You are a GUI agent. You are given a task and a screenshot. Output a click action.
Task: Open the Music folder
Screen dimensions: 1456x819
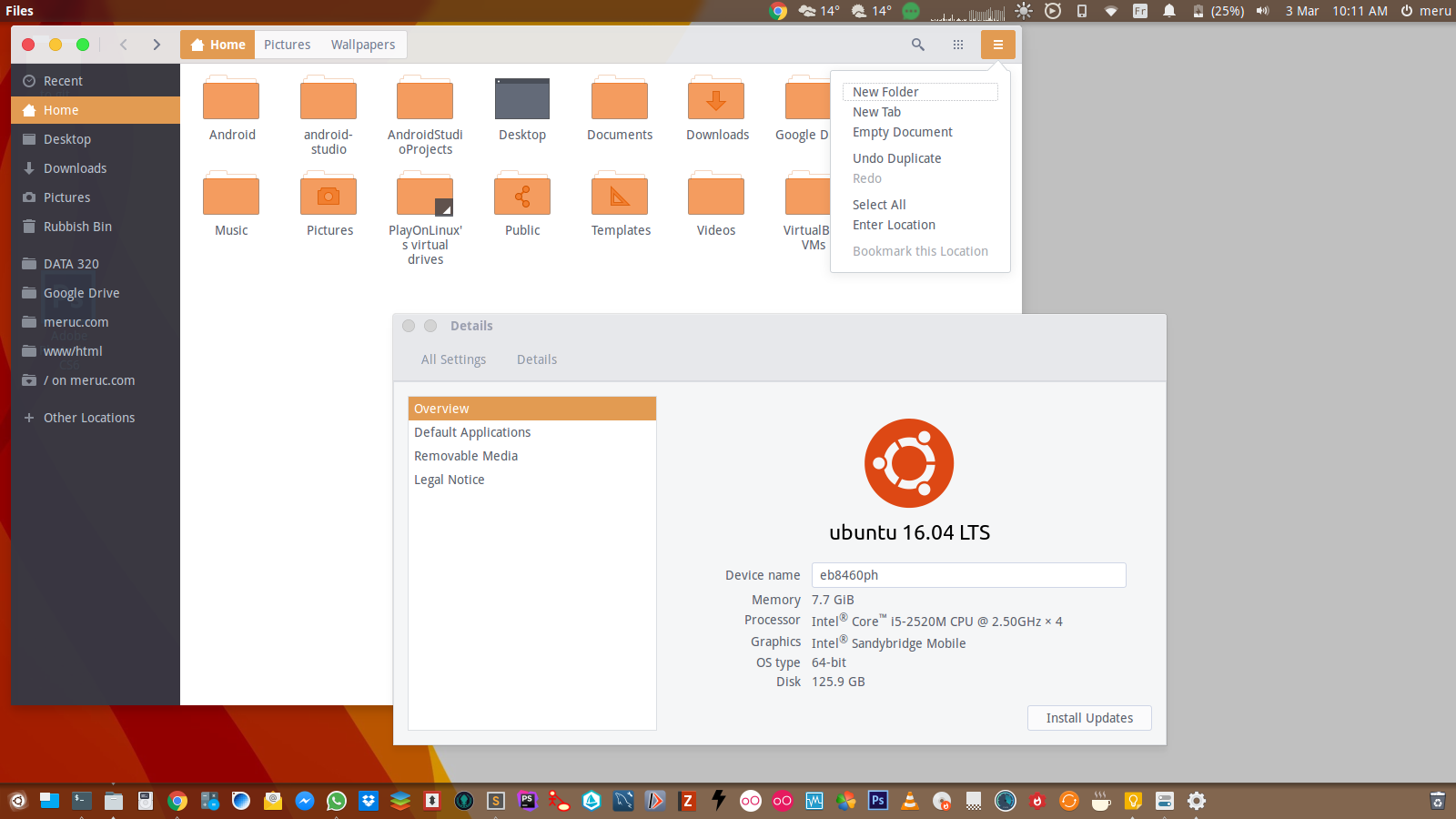[231, 196]
